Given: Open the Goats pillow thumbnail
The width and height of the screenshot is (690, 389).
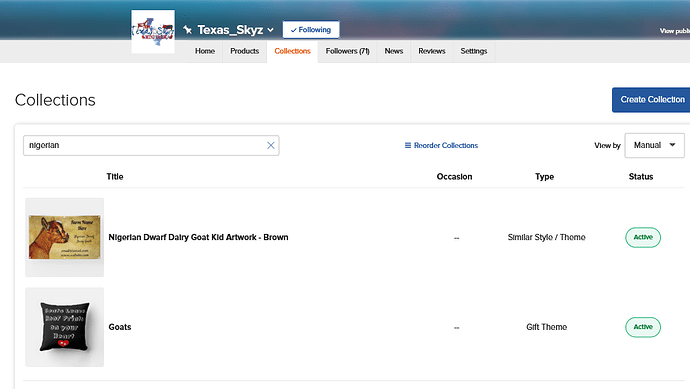Looking at the screenshot, I should coord(65,327).
